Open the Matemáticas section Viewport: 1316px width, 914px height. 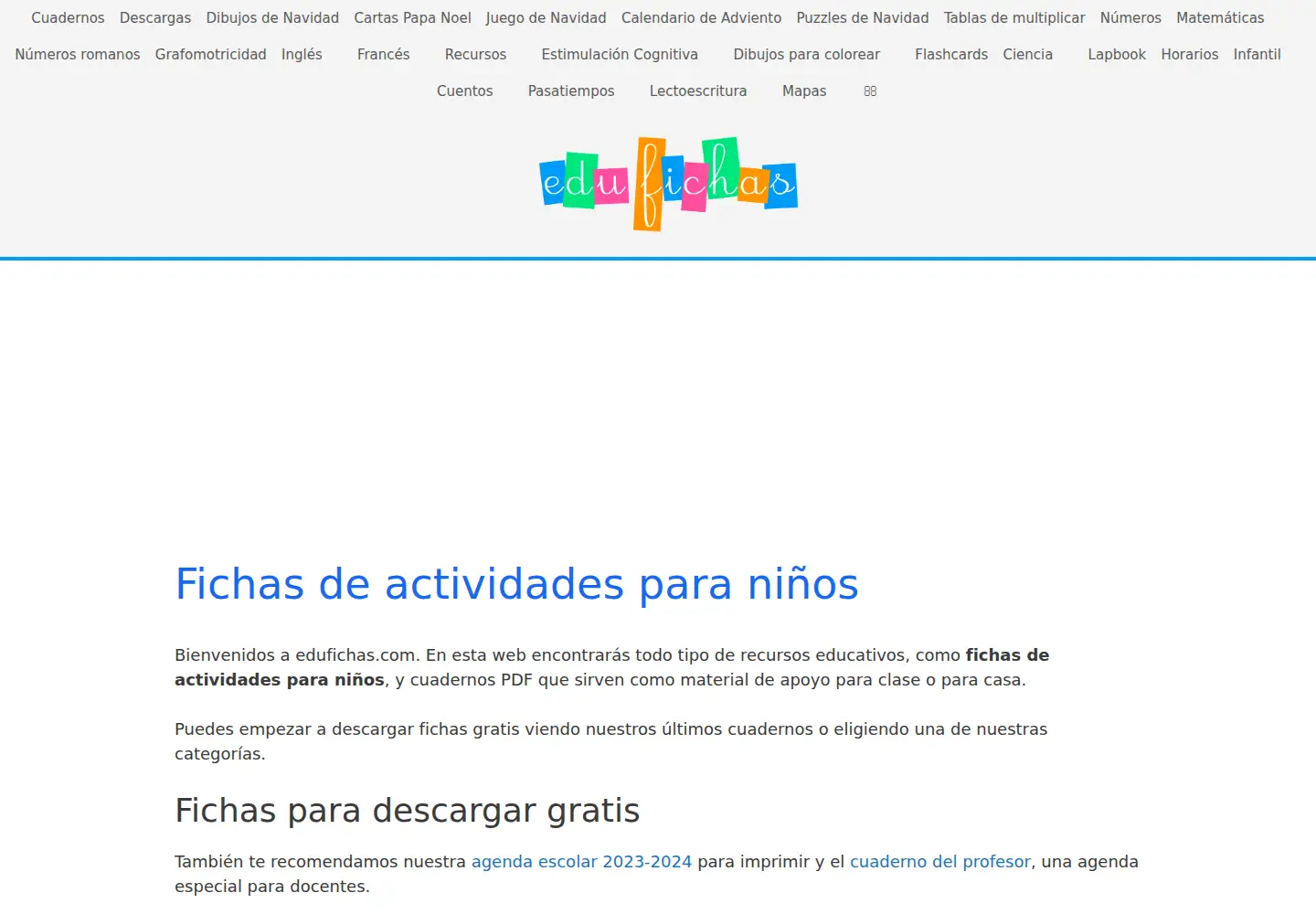tap(1220, 18)
